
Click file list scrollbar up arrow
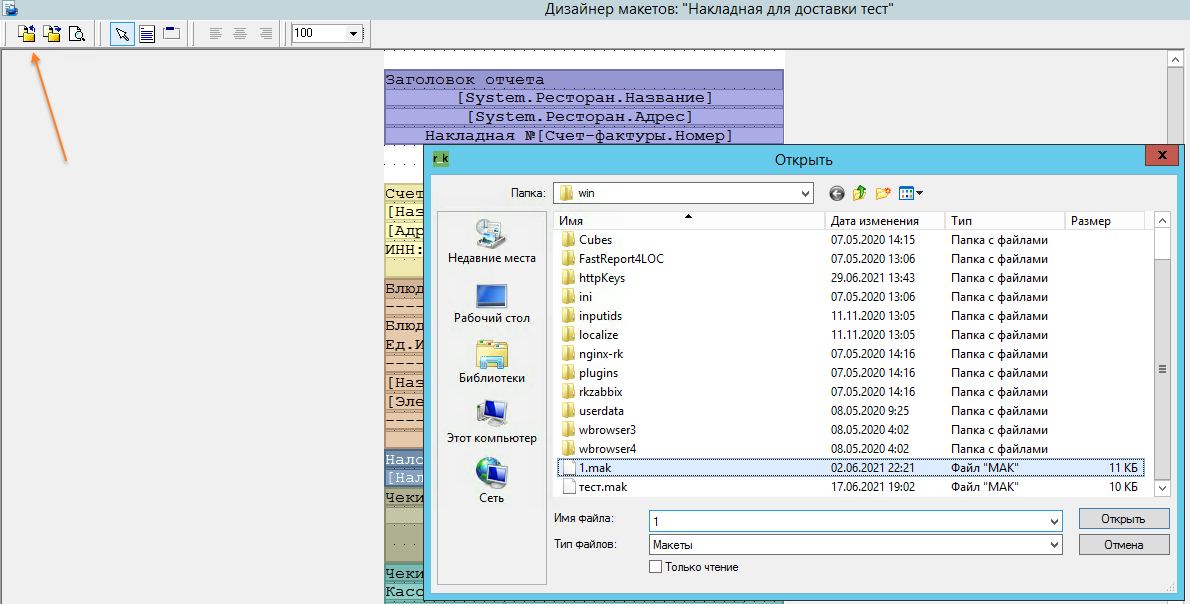[1162, 221]
